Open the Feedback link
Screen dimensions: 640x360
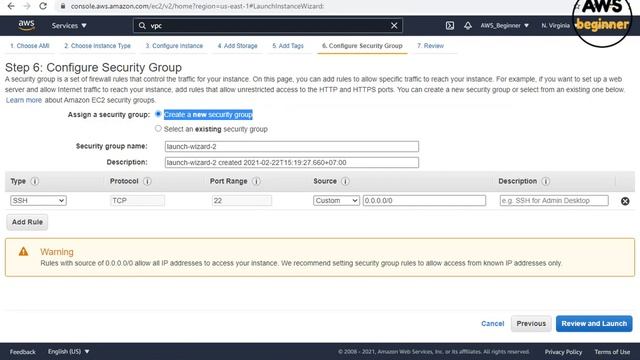pos(22,352)
